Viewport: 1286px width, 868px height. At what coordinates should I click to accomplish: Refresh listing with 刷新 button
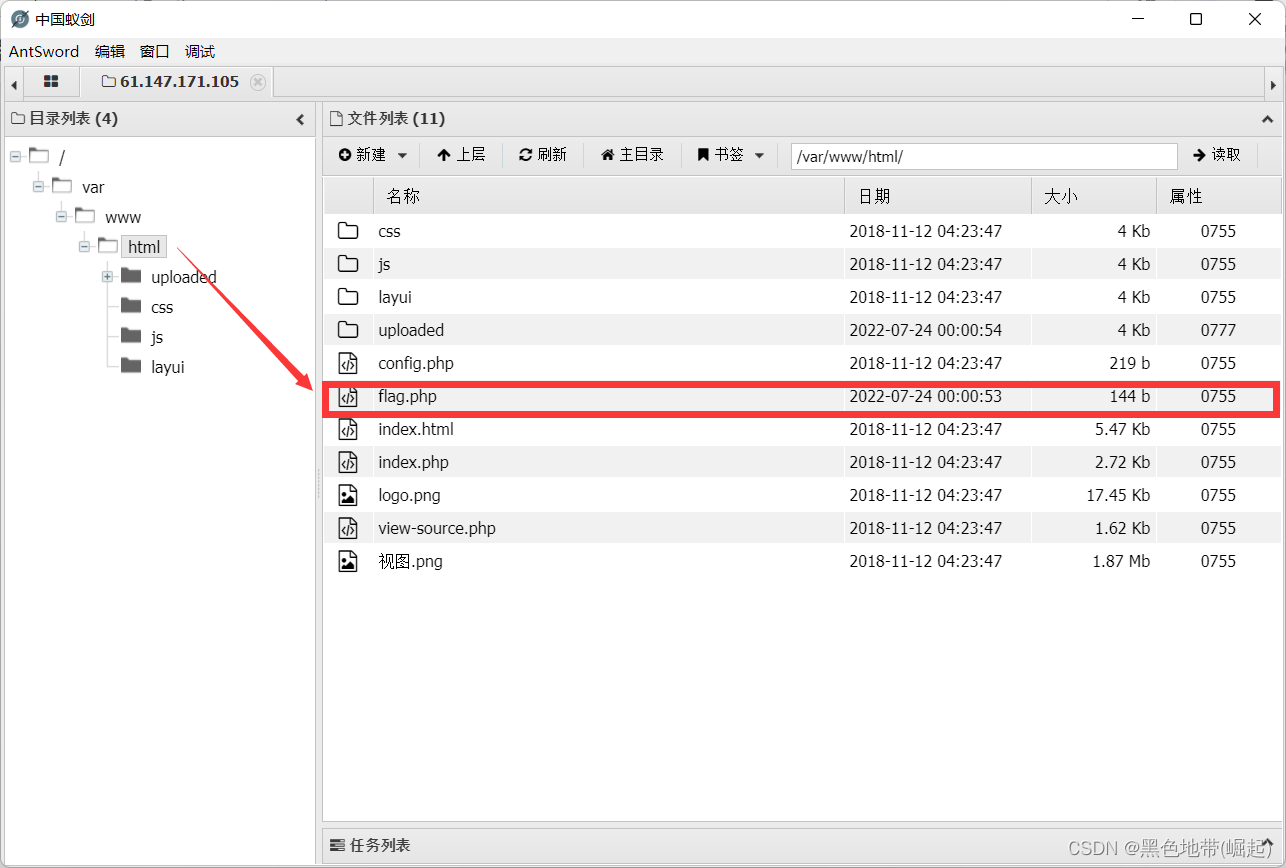coord(543,155)
